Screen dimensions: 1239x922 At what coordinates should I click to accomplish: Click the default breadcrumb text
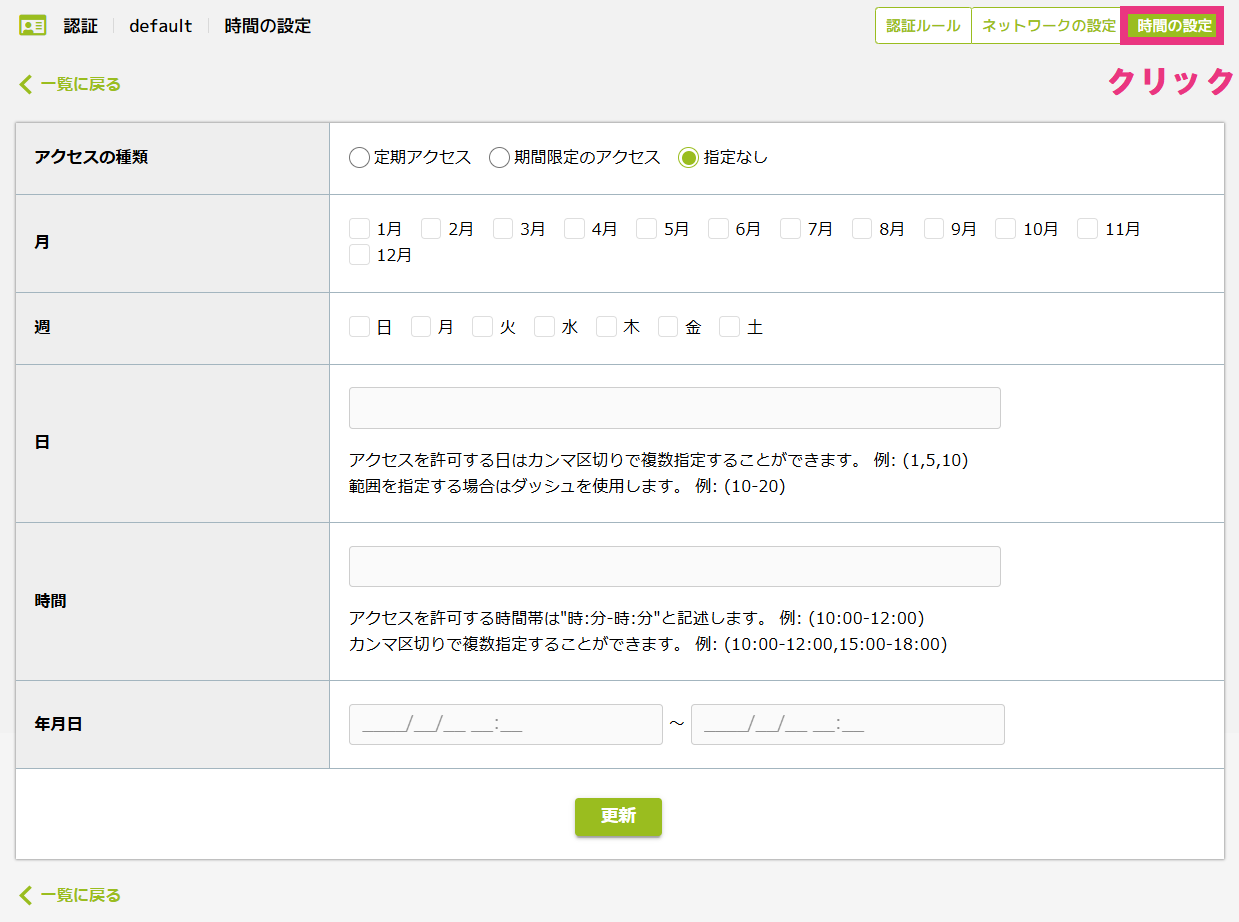[161, 26]
